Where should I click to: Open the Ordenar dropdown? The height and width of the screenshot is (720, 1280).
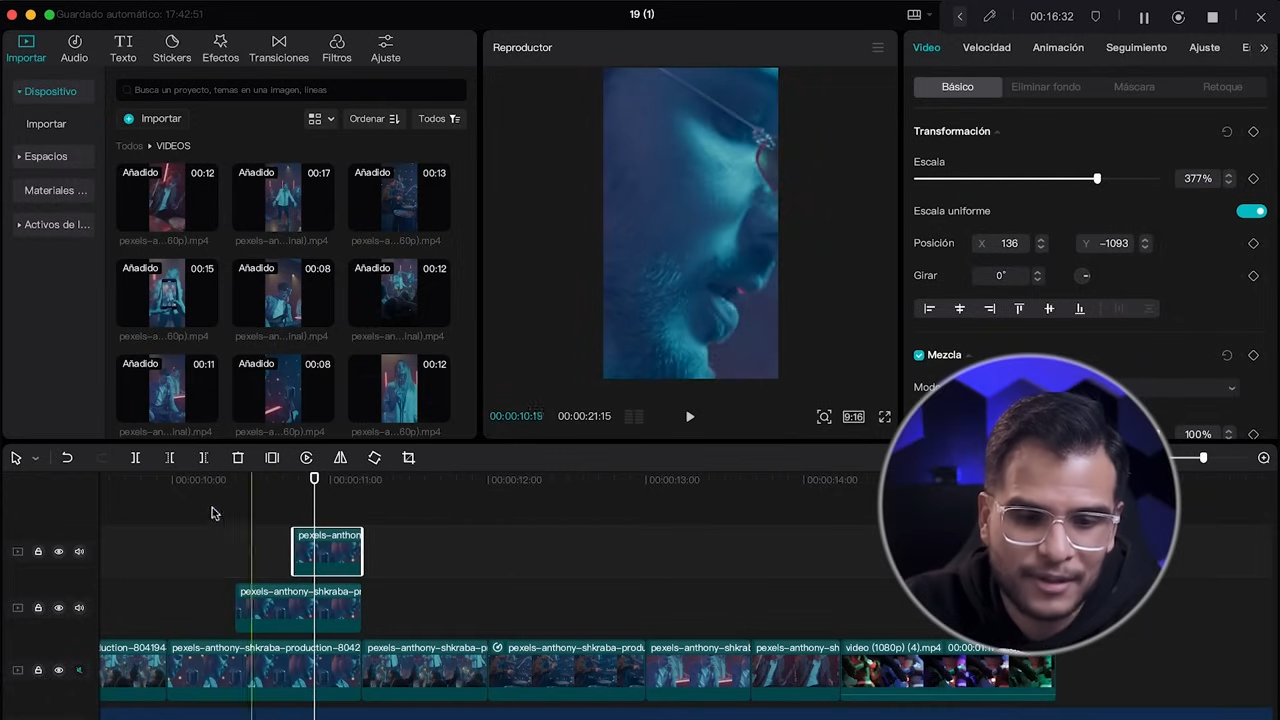373,118
